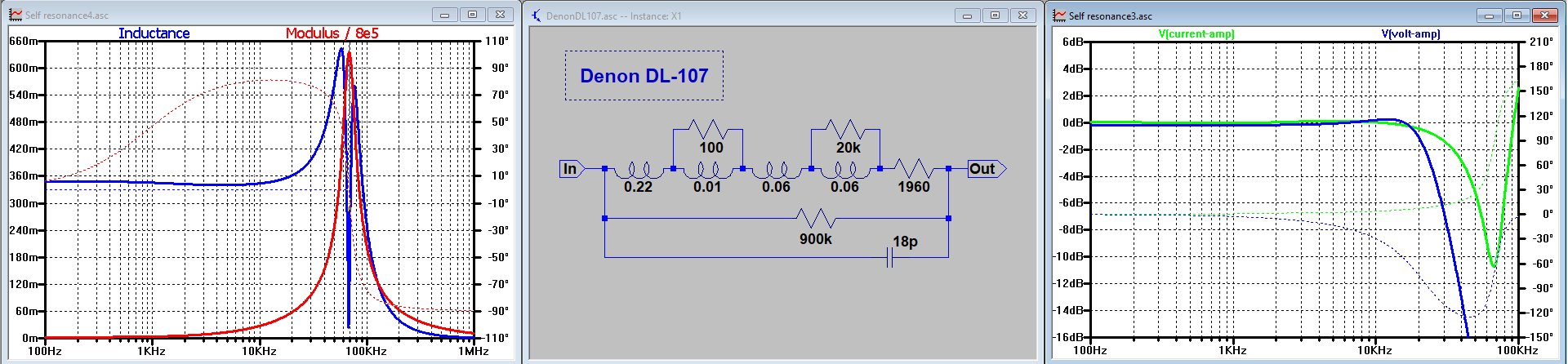Screen dimensions: 1568x364
Task: Select the Out port symbol
Action: coord(986,169)
